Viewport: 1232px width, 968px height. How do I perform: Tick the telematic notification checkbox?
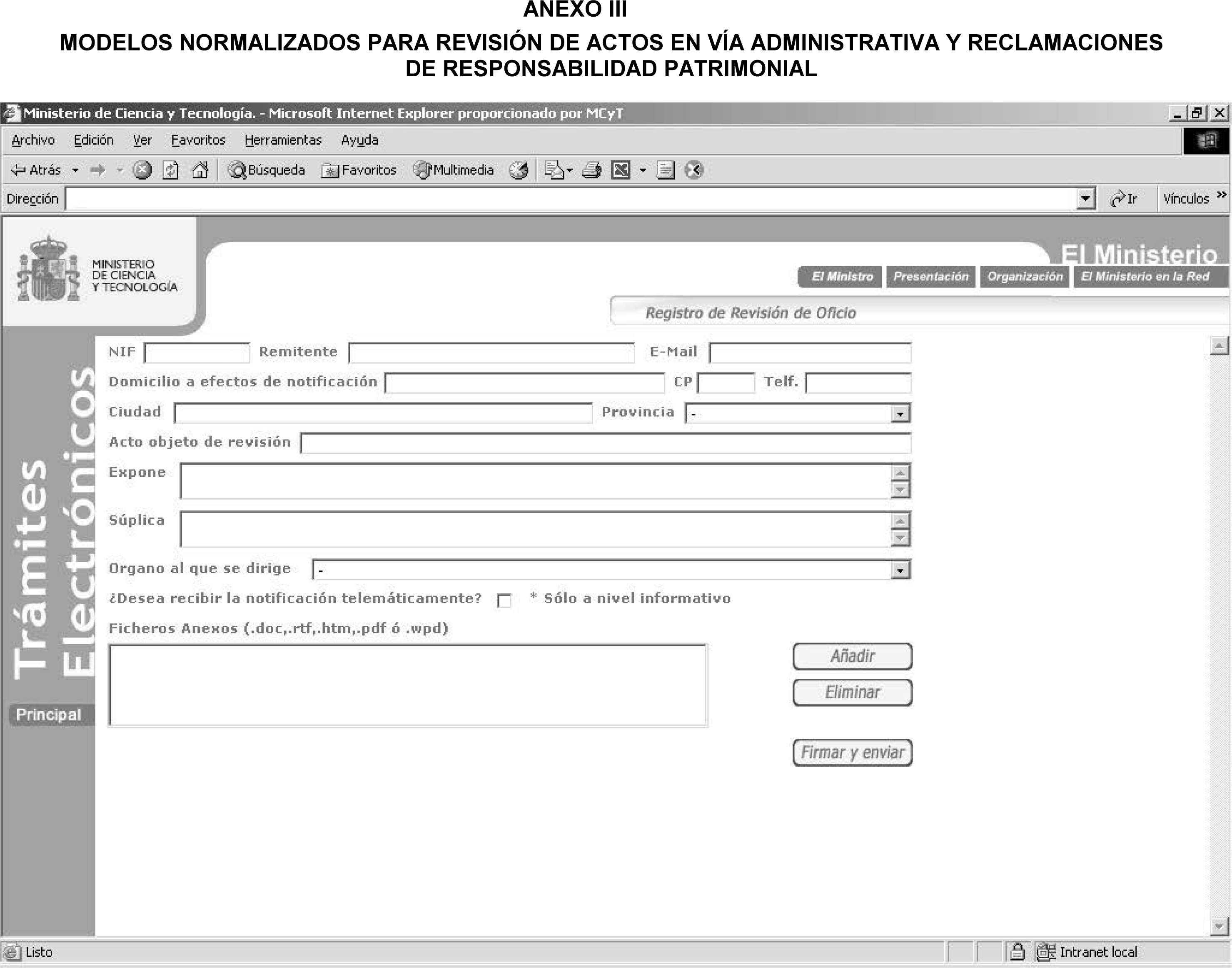coord(504,600)
